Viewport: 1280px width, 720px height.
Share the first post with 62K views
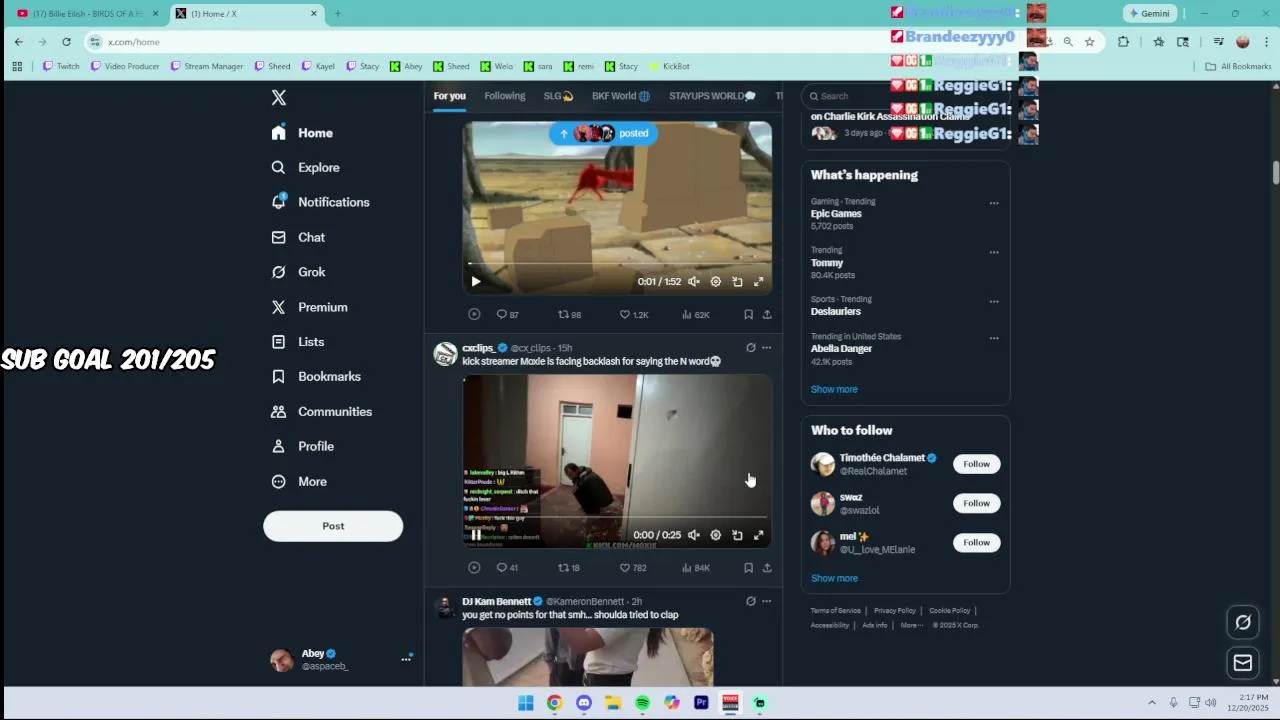[767, 314]
